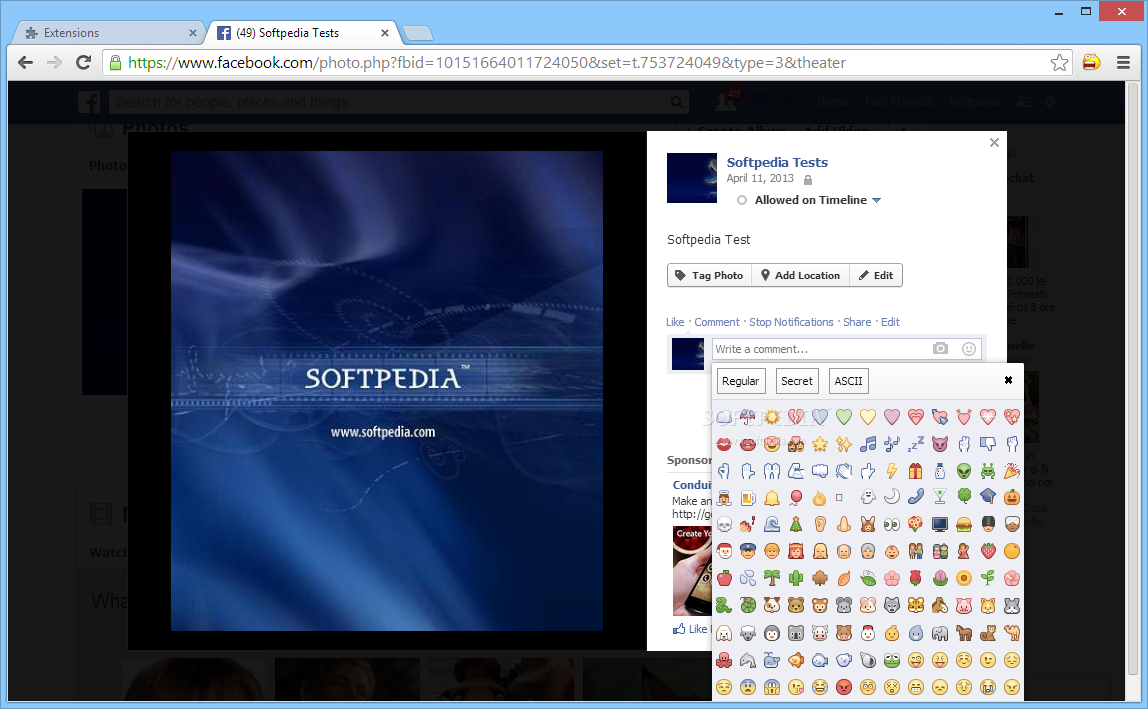Screen dimensions: 1148x709
Task: Pick the Santa Claus emoji
Action: coord(724,552)
